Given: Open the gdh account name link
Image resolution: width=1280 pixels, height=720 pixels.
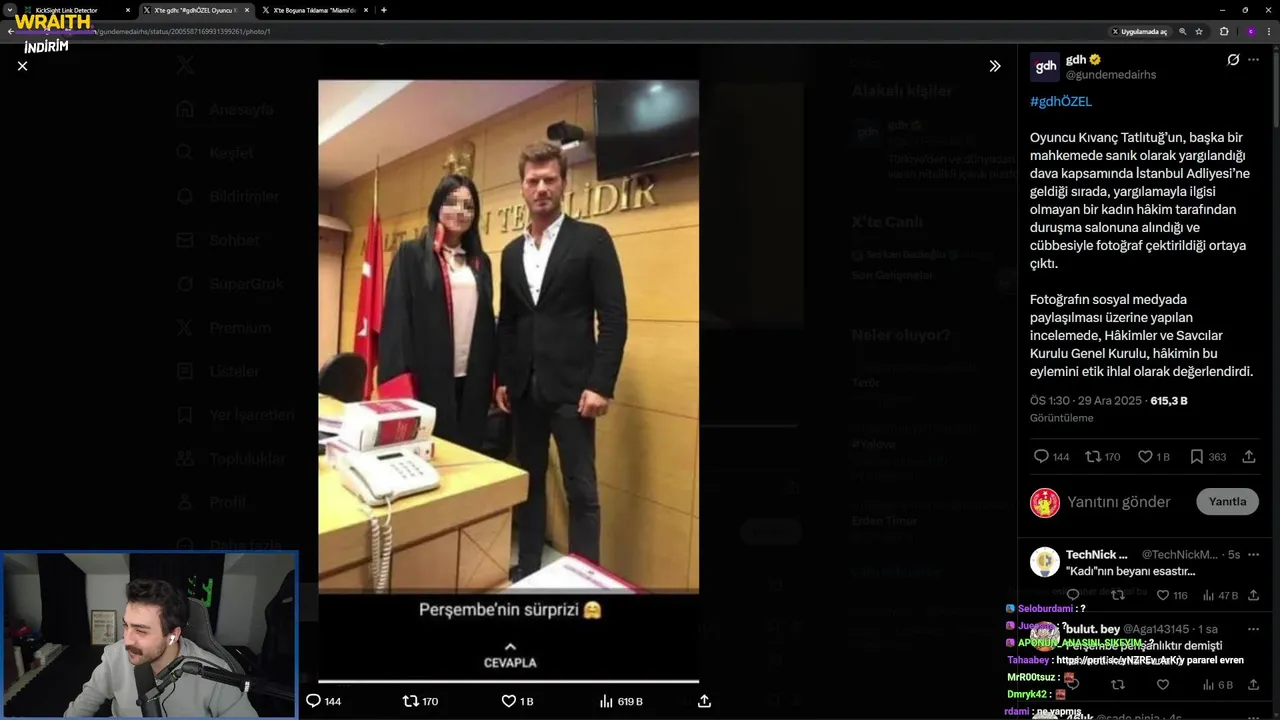Looking at the screenshot, I should [1076, 60].
